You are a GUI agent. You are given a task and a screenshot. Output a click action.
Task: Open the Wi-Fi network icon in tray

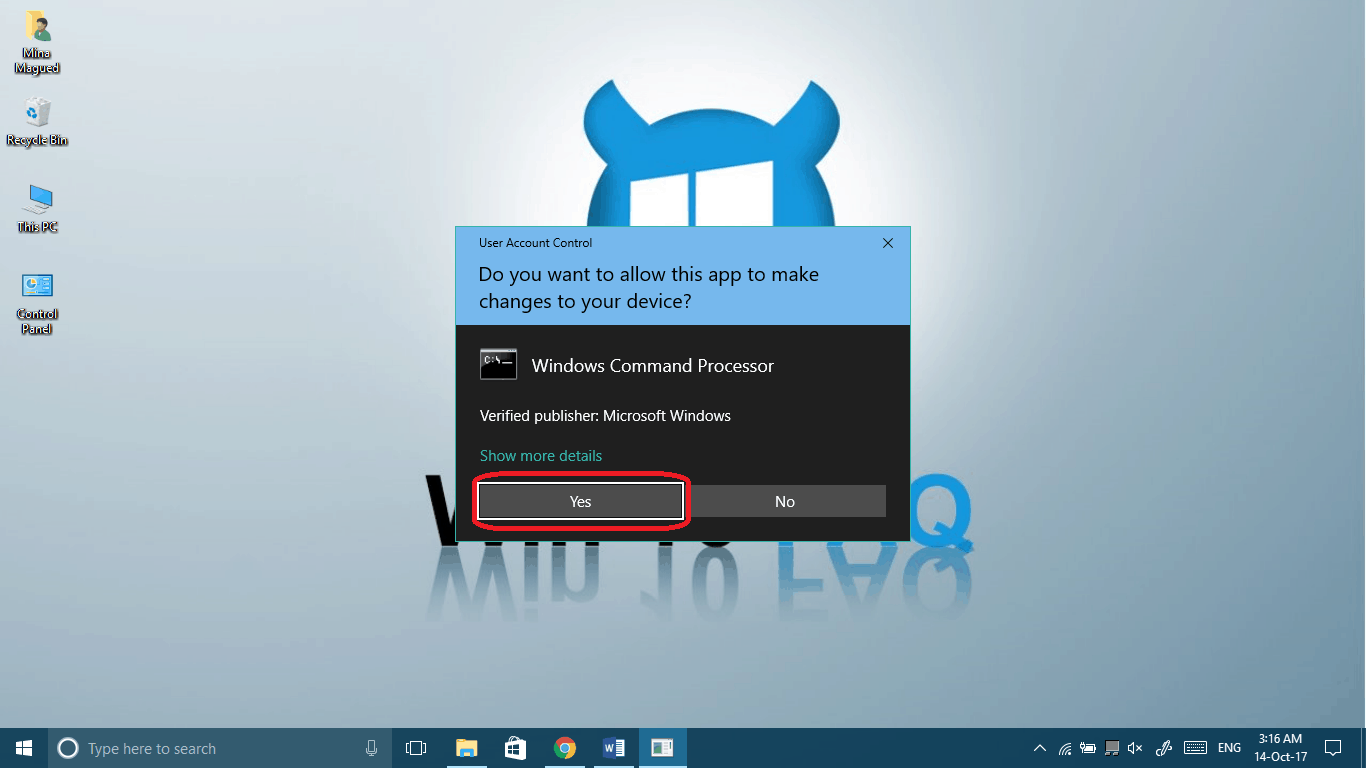pos(1065,748)
